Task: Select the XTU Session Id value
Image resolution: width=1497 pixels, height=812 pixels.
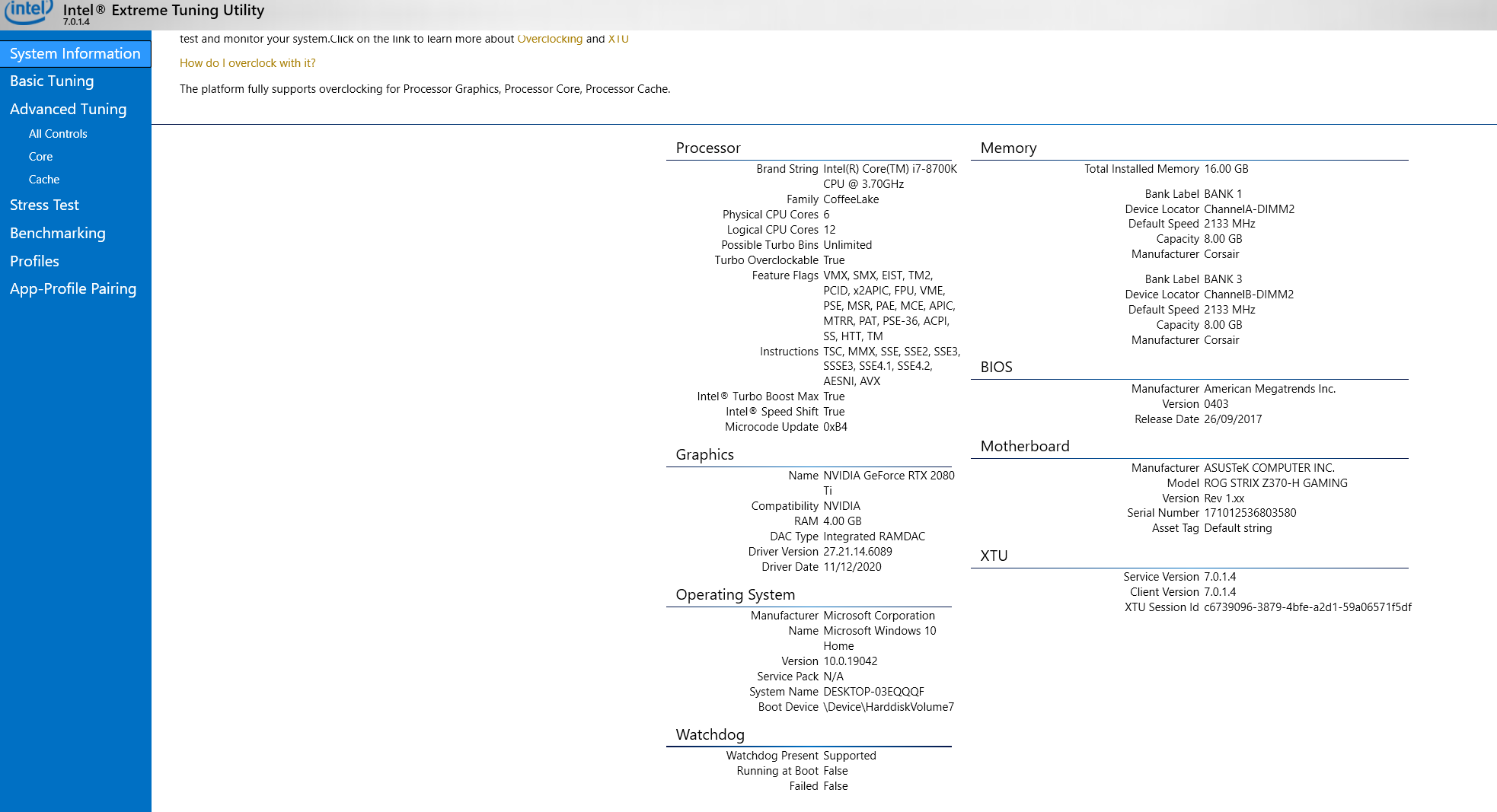Action: (x=1307, y=607)
